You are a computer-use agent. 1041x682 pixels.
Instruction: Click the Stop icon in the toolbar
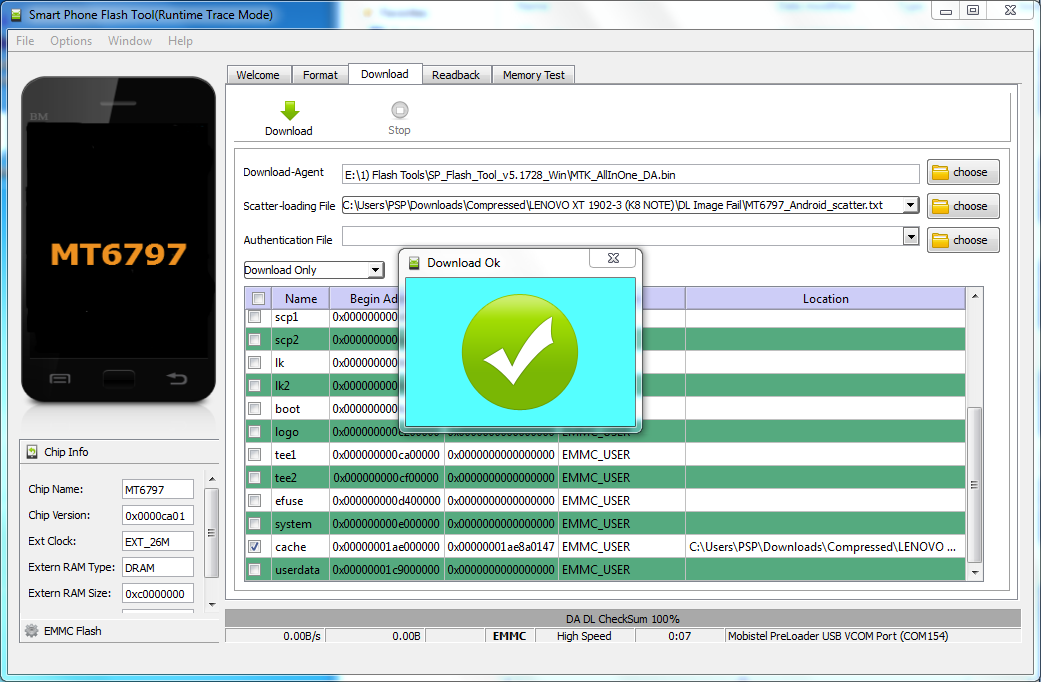point(400,110)
